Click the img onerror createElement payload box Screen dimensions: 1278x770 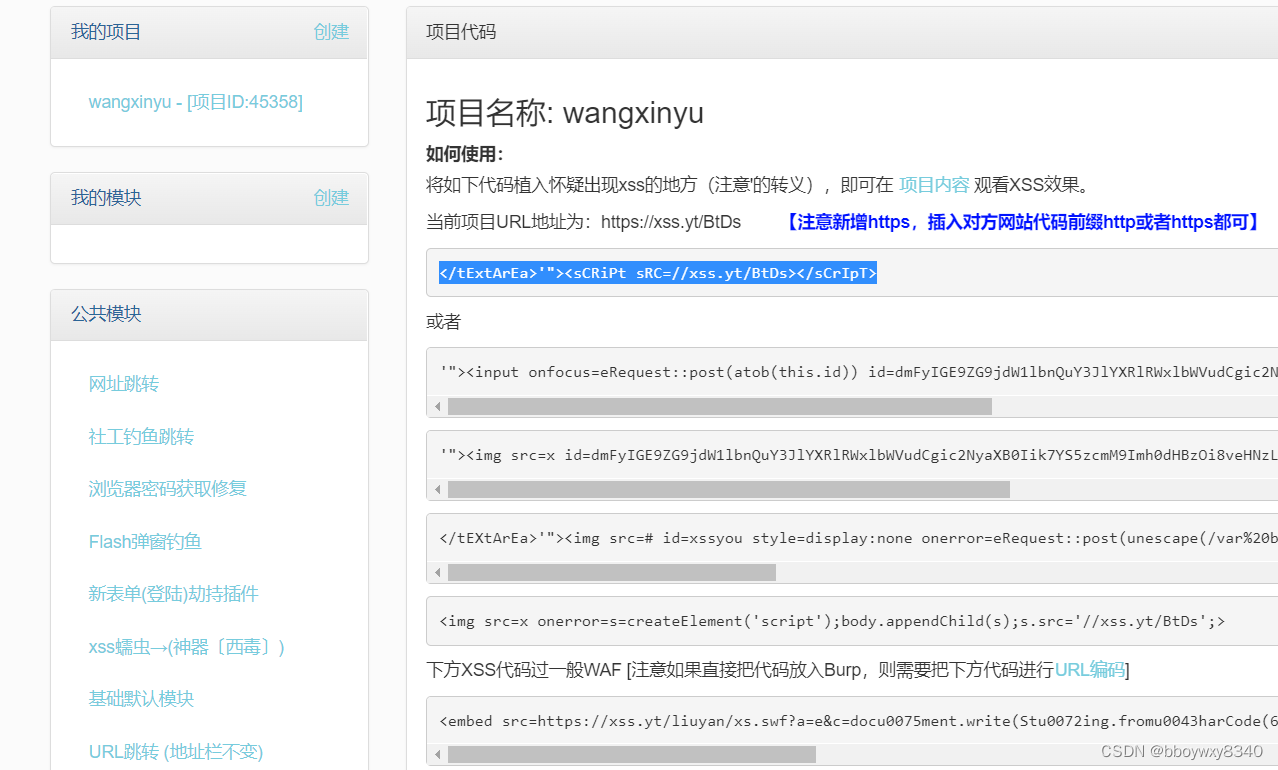pos(852,621)
